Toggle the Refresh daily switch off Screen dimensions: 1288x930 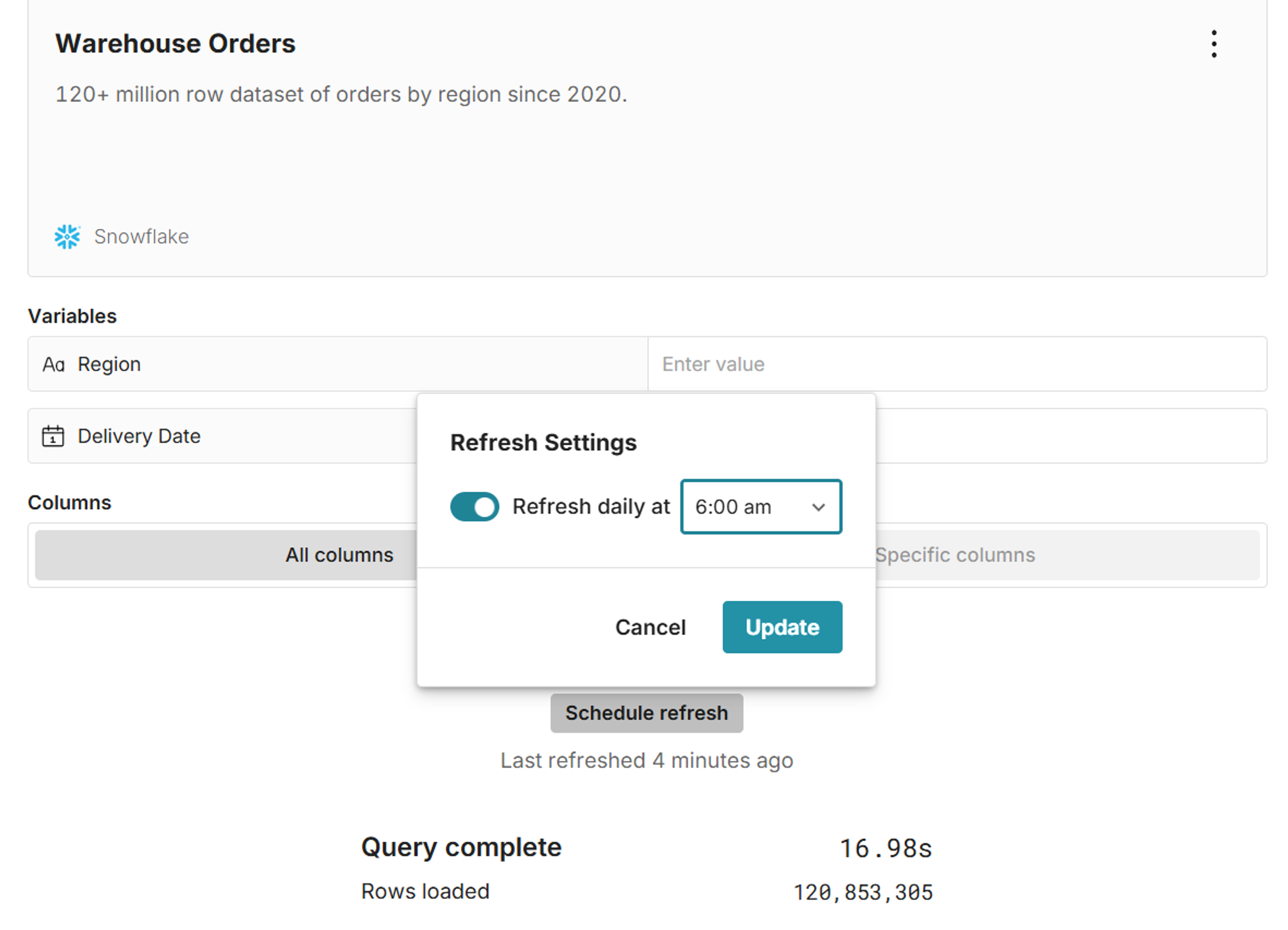click(474, 506)
